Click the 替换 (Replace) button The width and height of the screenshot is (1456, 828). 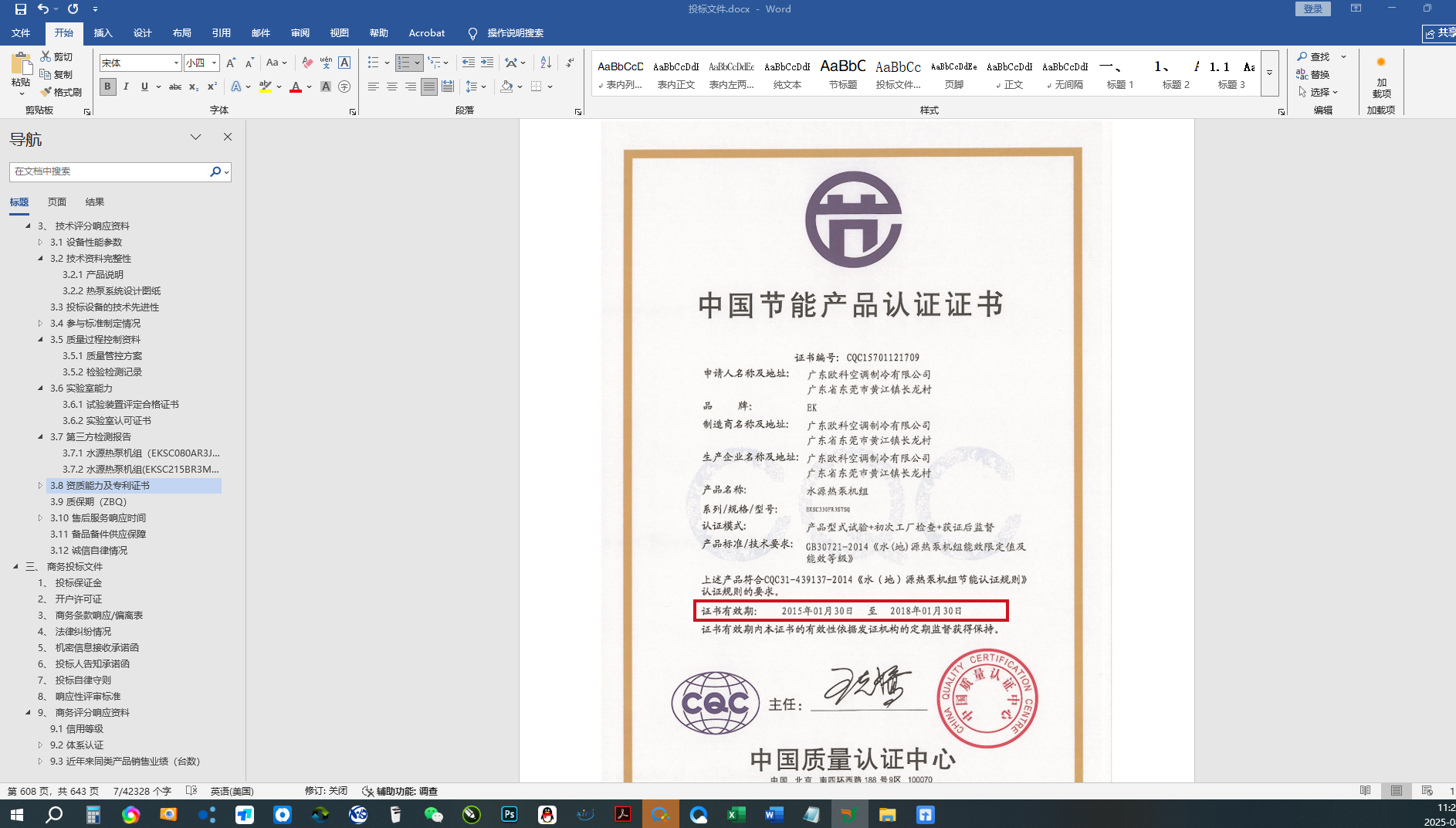tap(1313, 74)
